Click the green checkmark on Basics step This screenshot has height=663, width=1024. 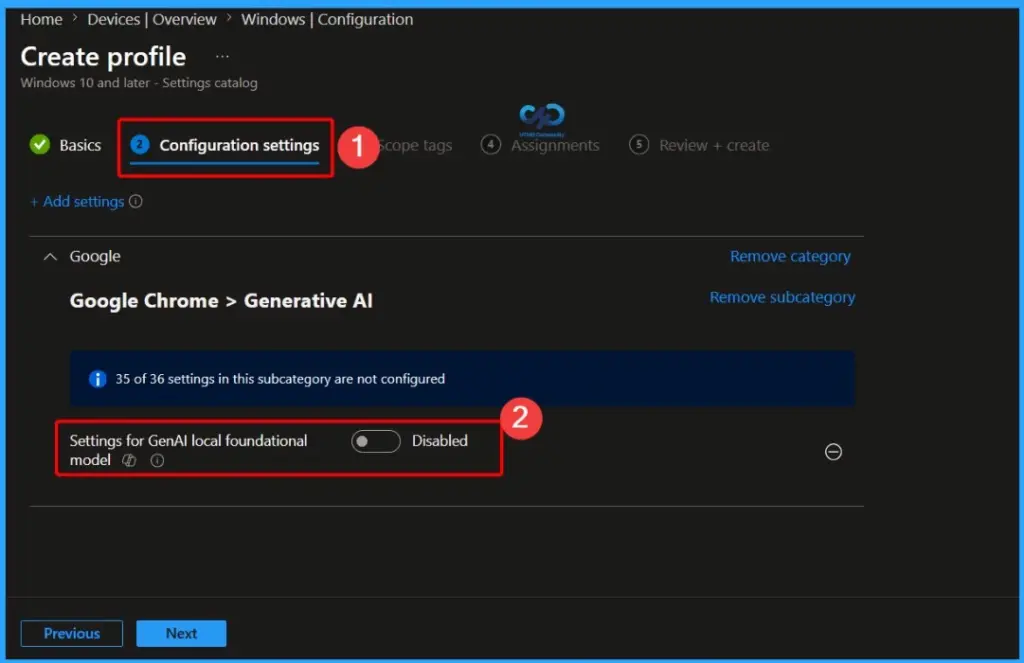point(40,144)
